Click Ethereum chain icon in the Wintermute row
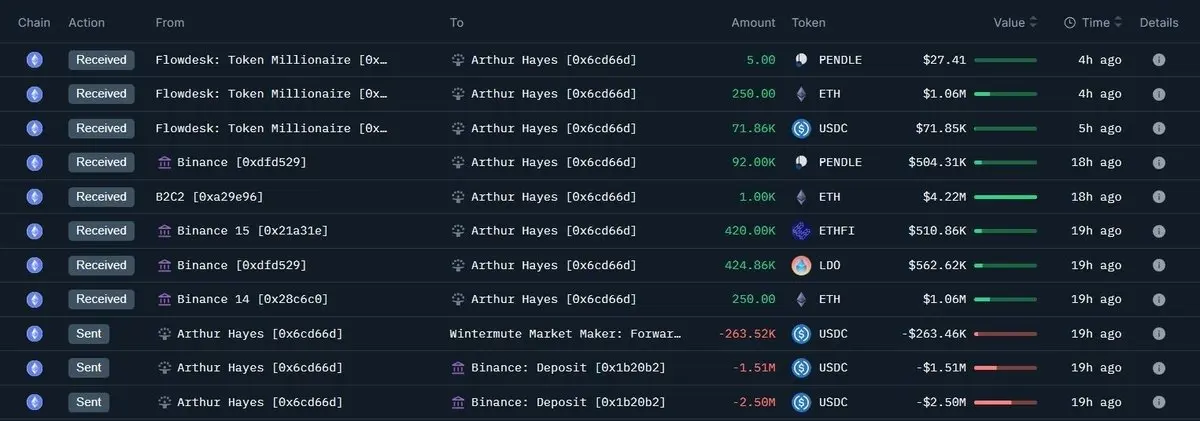Screen dimensions: 1200x421 click(x=35, y=334)
